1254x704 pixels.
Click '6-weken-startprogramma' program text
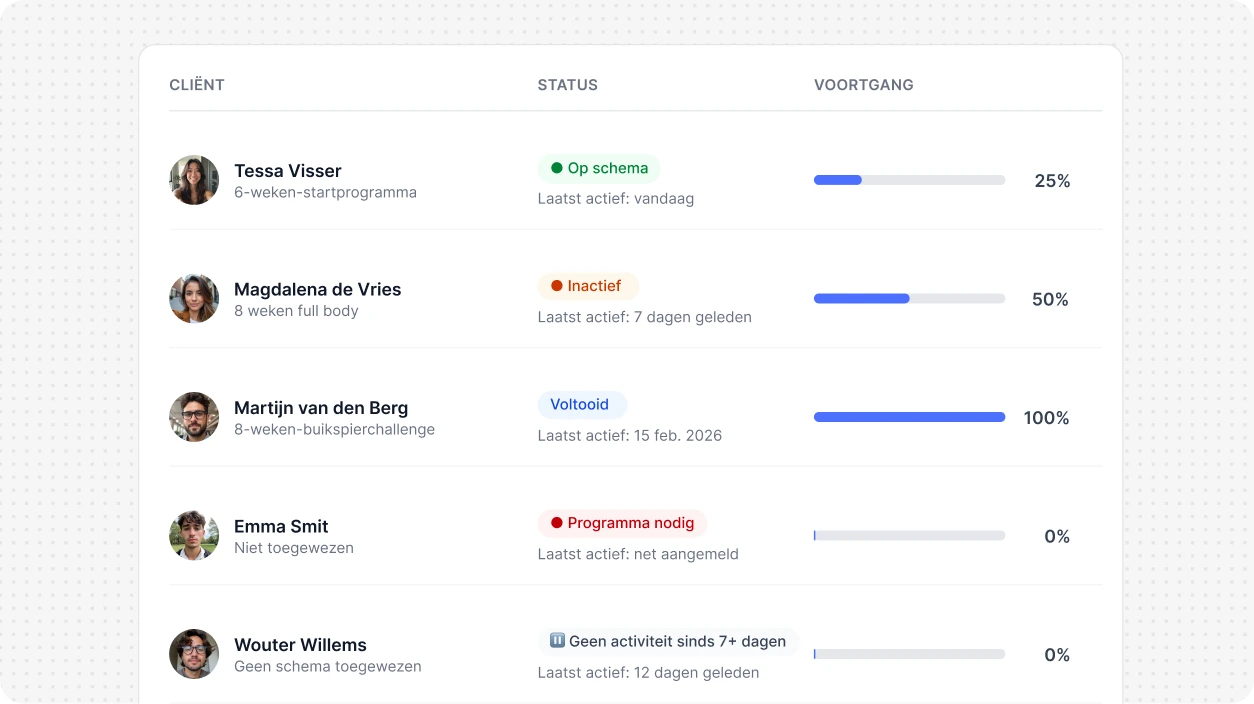[x=325, y=192]
